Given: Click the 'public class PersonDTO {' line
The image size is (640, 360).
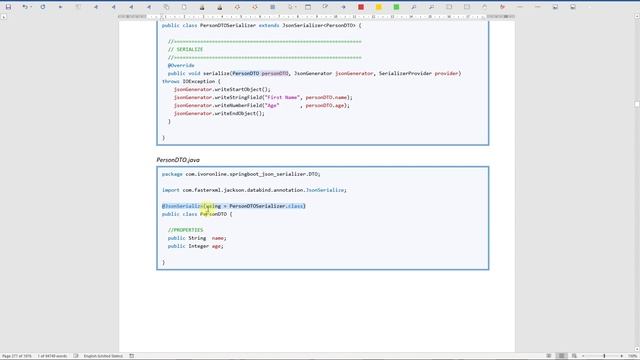Looking at the screenshot, I should (197, 214).
